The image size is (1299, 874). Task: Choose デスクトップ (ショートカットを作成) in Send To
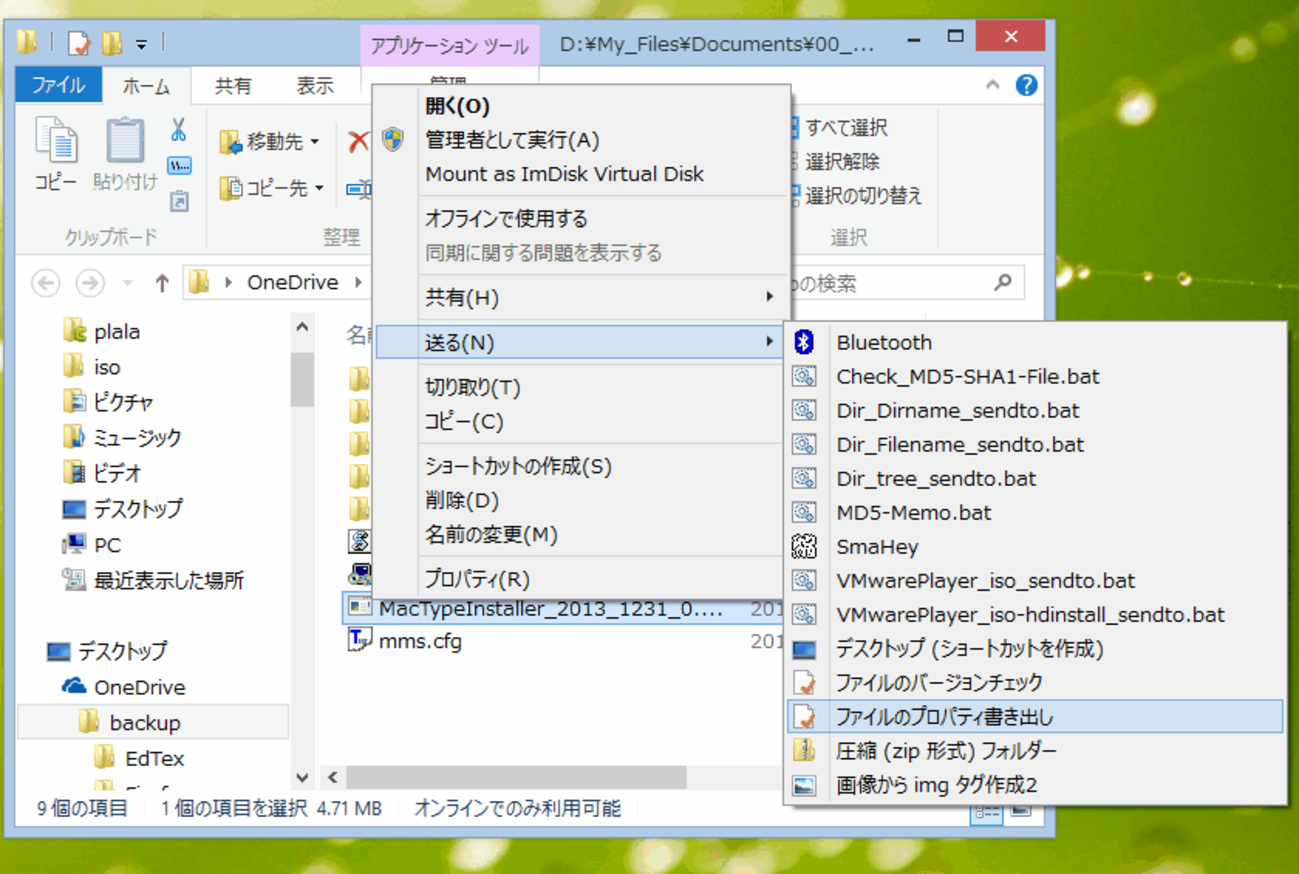tap(1035, 648)
